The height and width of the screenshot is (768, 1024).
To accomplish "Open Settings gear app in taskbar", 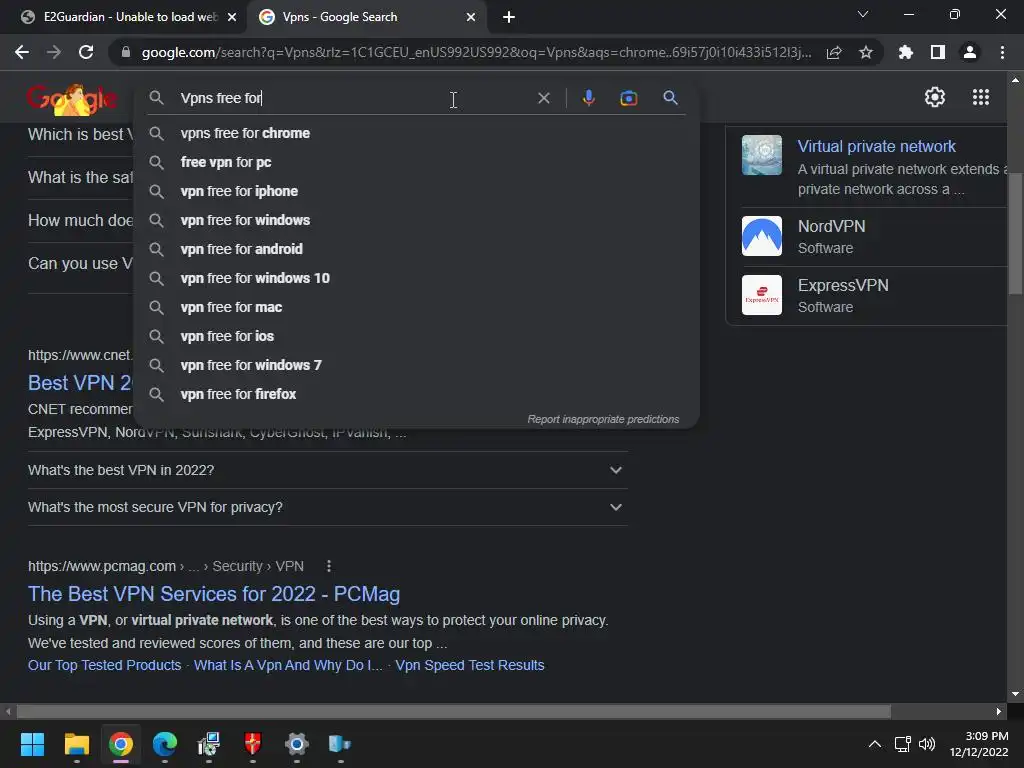I will coord(296,744).
